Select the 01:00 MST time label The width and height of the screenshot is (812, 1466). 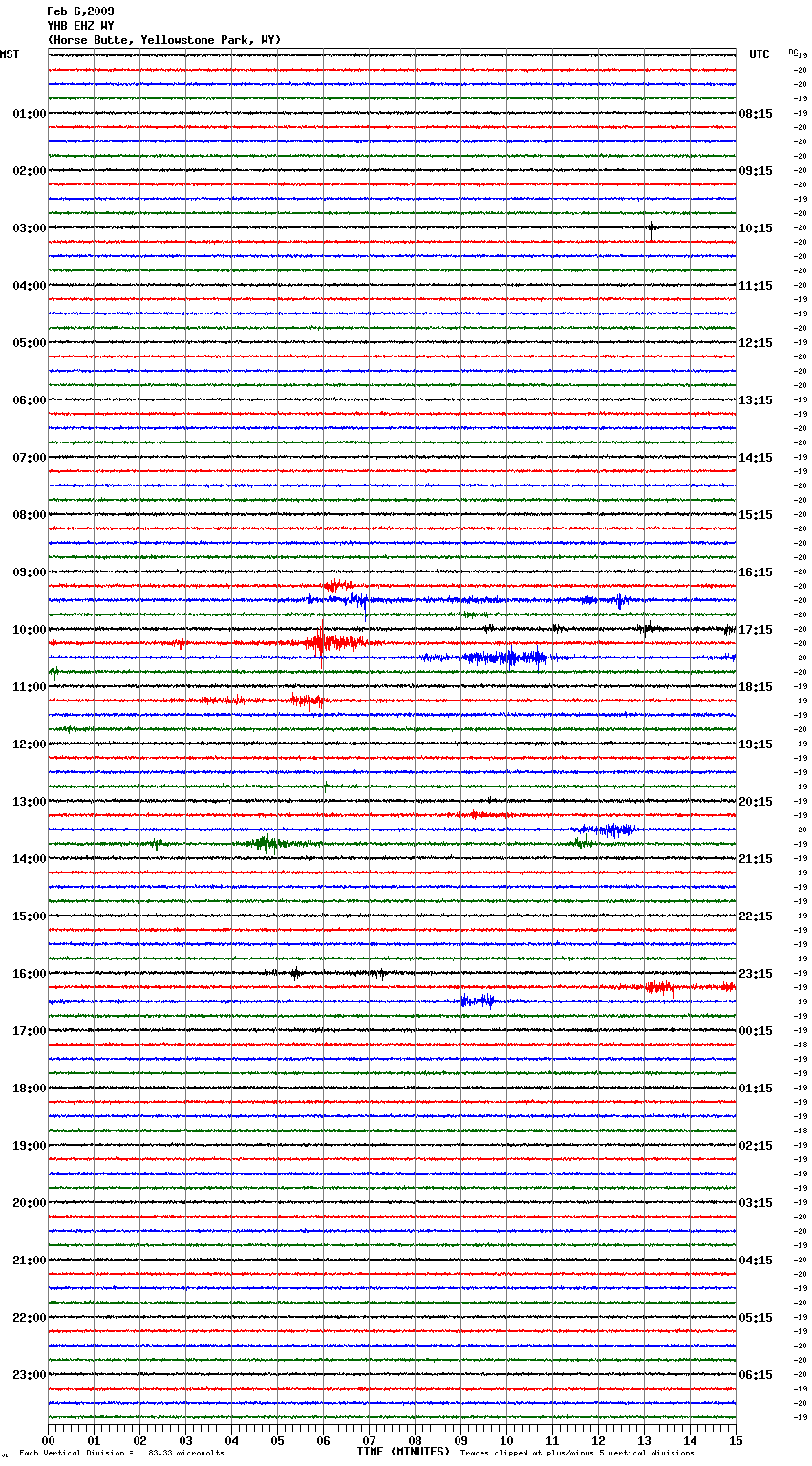click(x=30, y=114)
